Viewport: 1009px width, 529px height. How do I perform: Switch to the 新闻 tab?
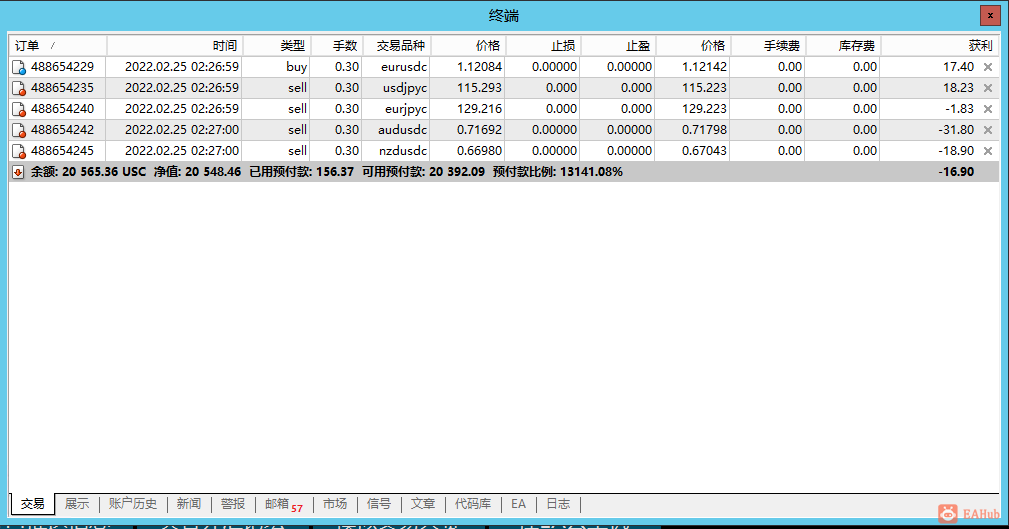point(189,504)
